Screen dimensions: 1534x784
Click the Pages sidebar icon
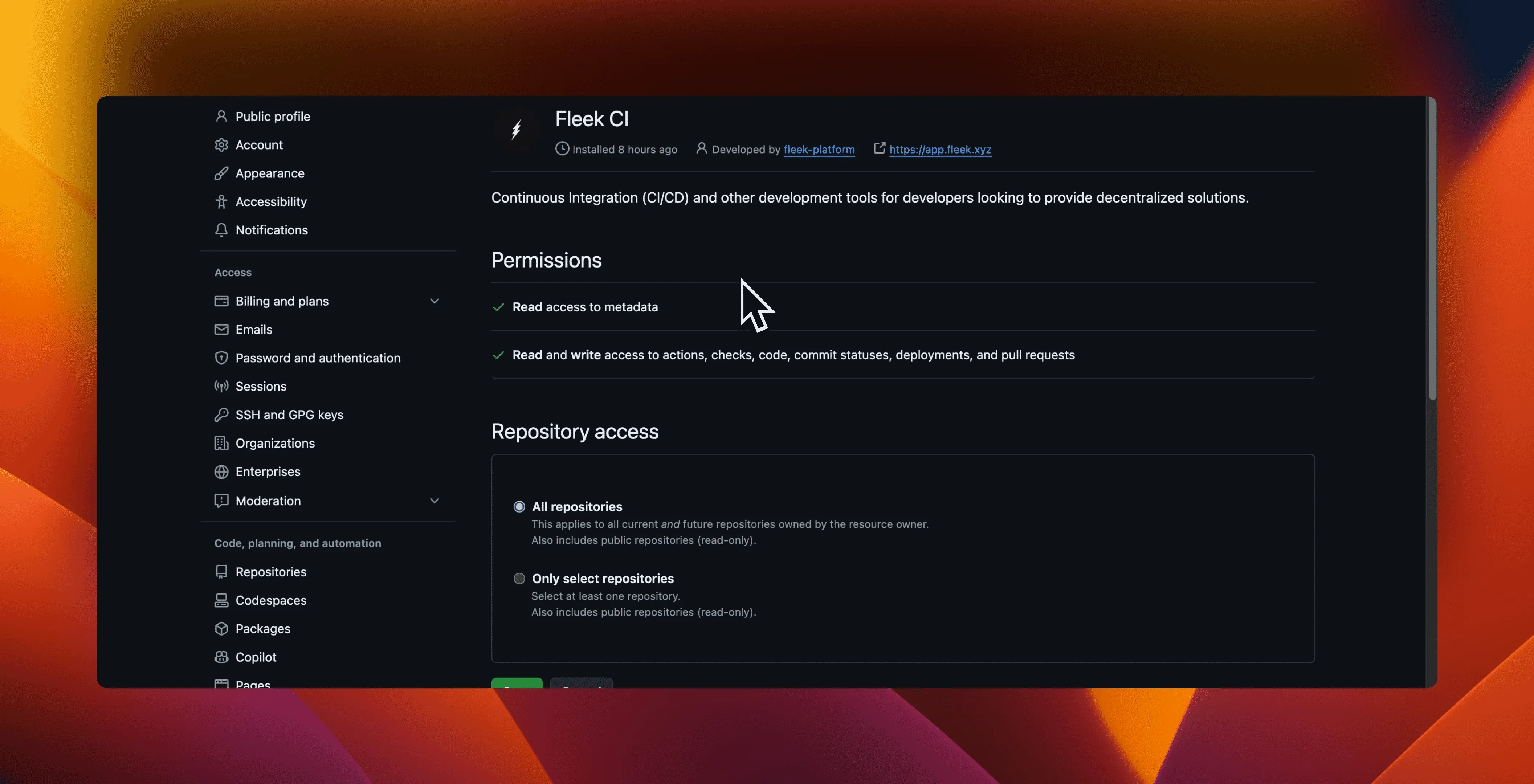(x=220, y=684)
